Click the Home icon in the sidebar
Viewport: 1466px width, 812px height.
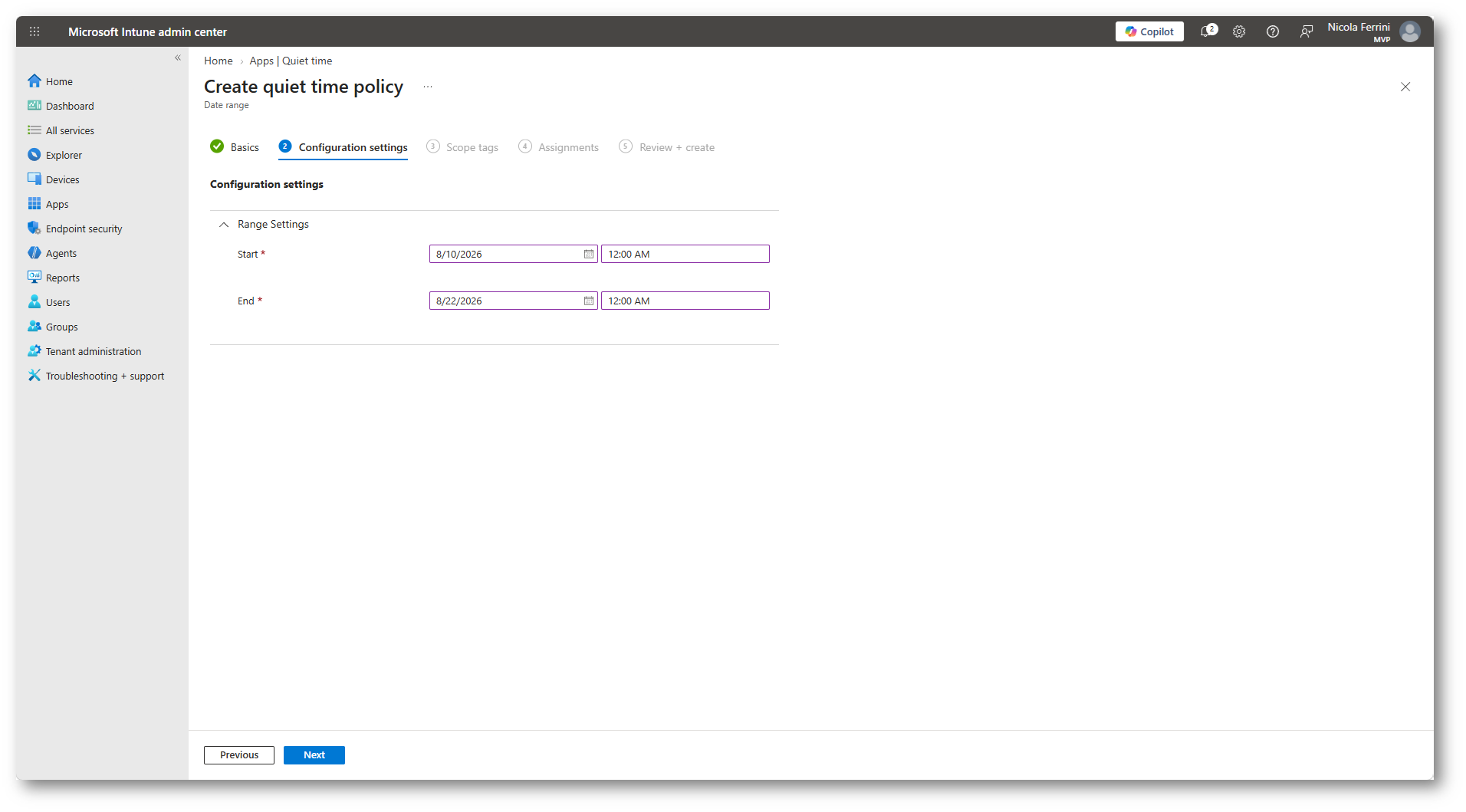tap(35, 81)
